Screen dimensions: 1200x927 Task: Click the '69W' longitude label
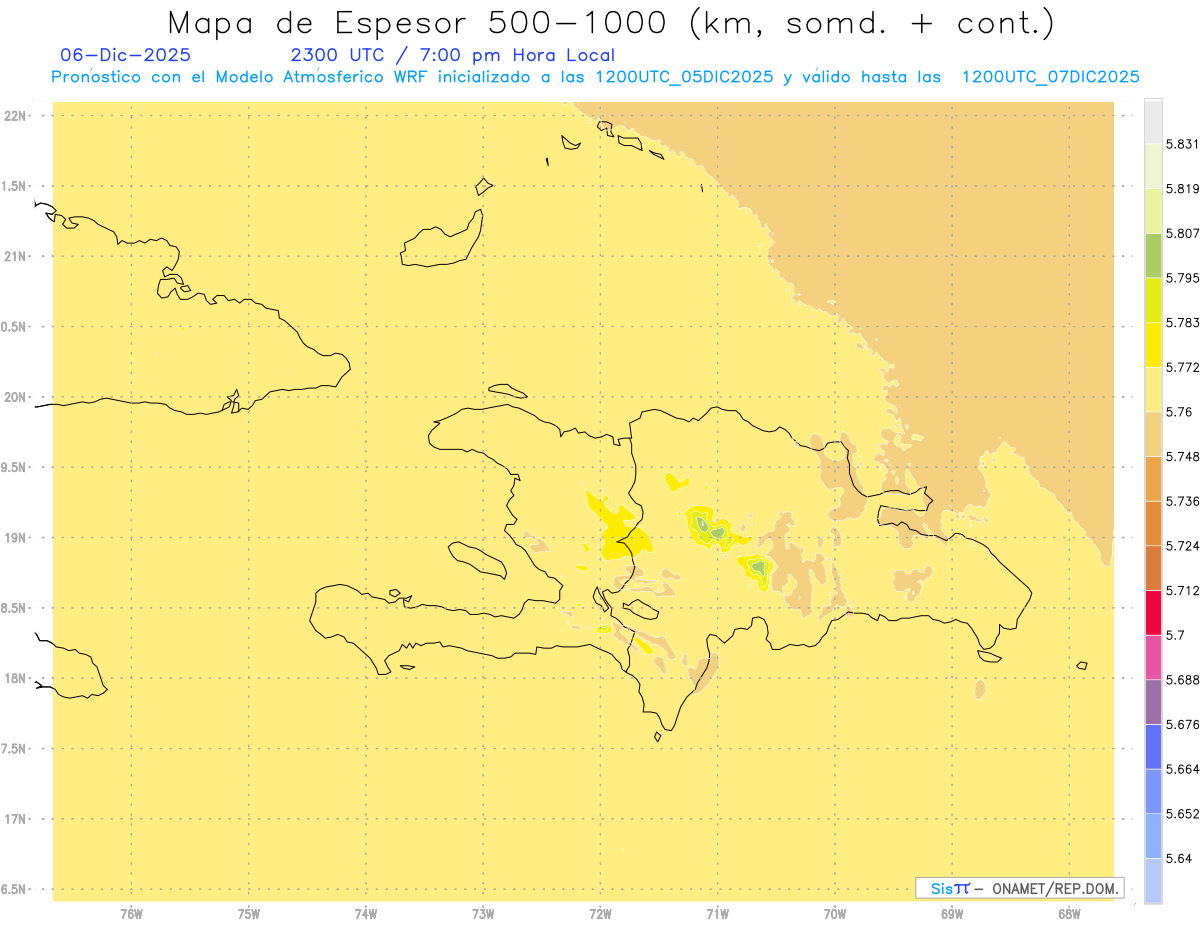coord(951,913)
